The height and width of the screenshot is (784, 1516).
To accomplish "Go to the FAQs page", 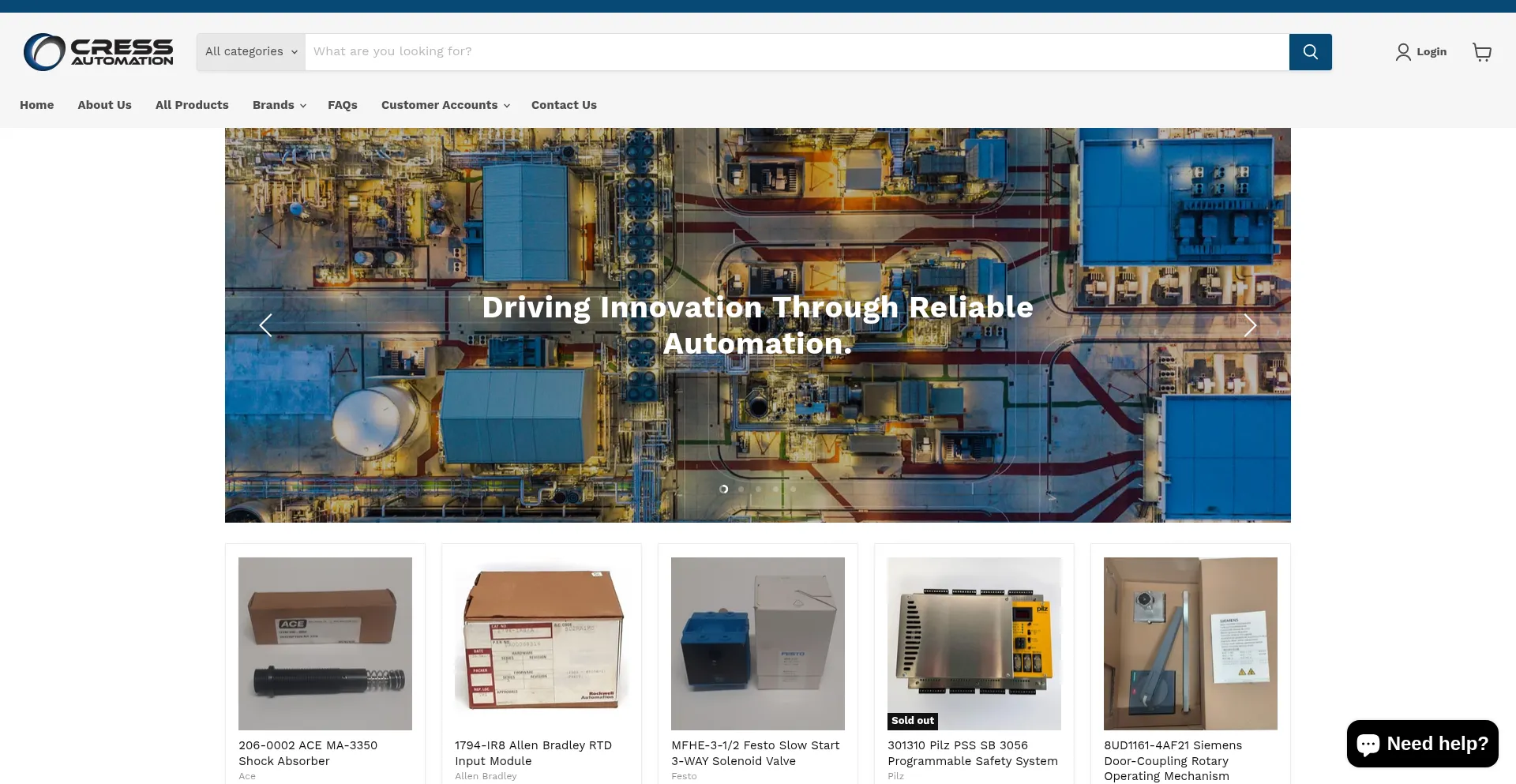I will point(343,105).
